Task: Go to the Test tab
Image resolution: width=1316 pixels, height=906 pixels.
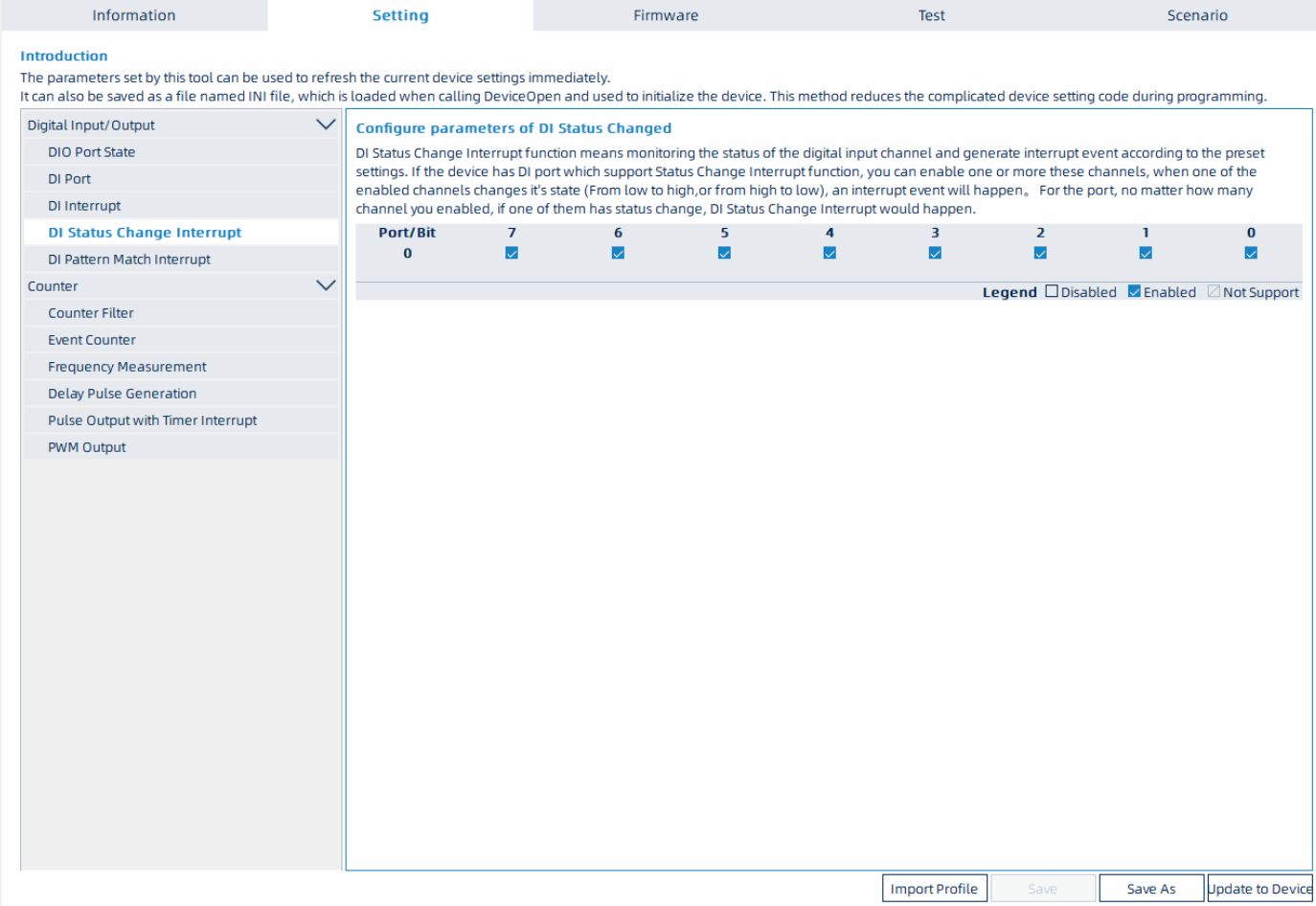Action: (x=931, y=15)
